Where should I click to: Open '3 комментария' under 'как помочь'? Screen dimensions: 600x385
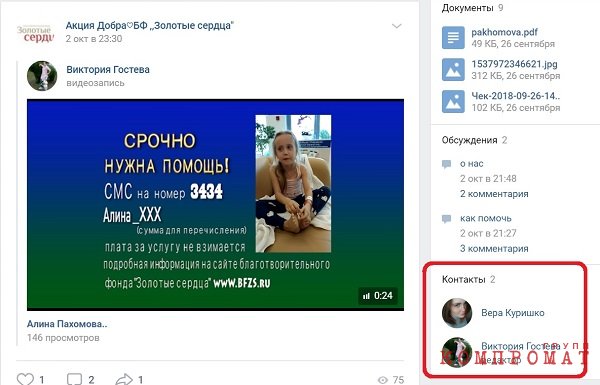pos(494,249)
